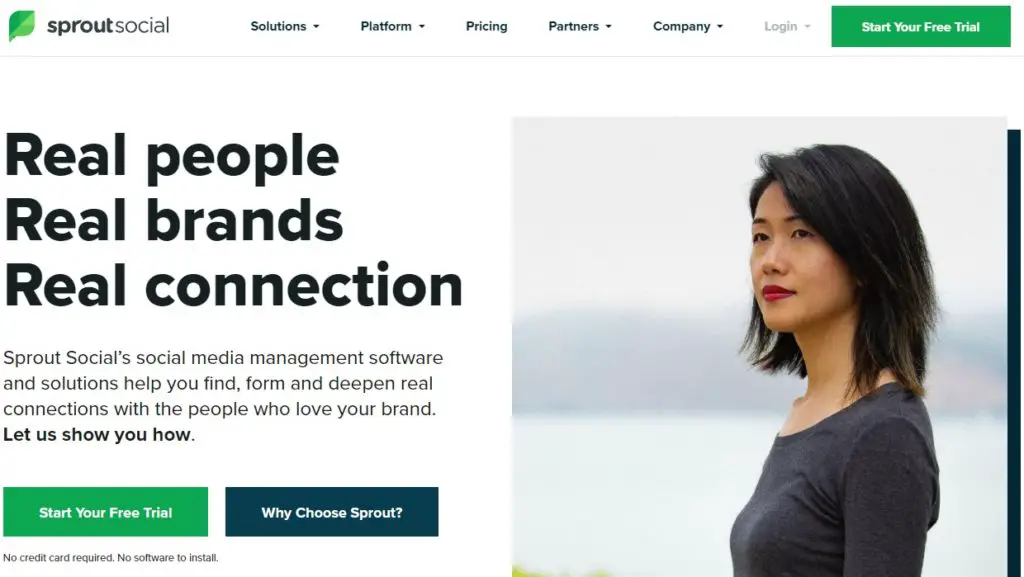This screenshot has width=1024, height=577.
Task: Click the green Sprout leaf logo icon
Action: pyautogui.click(x=22, y=25)
